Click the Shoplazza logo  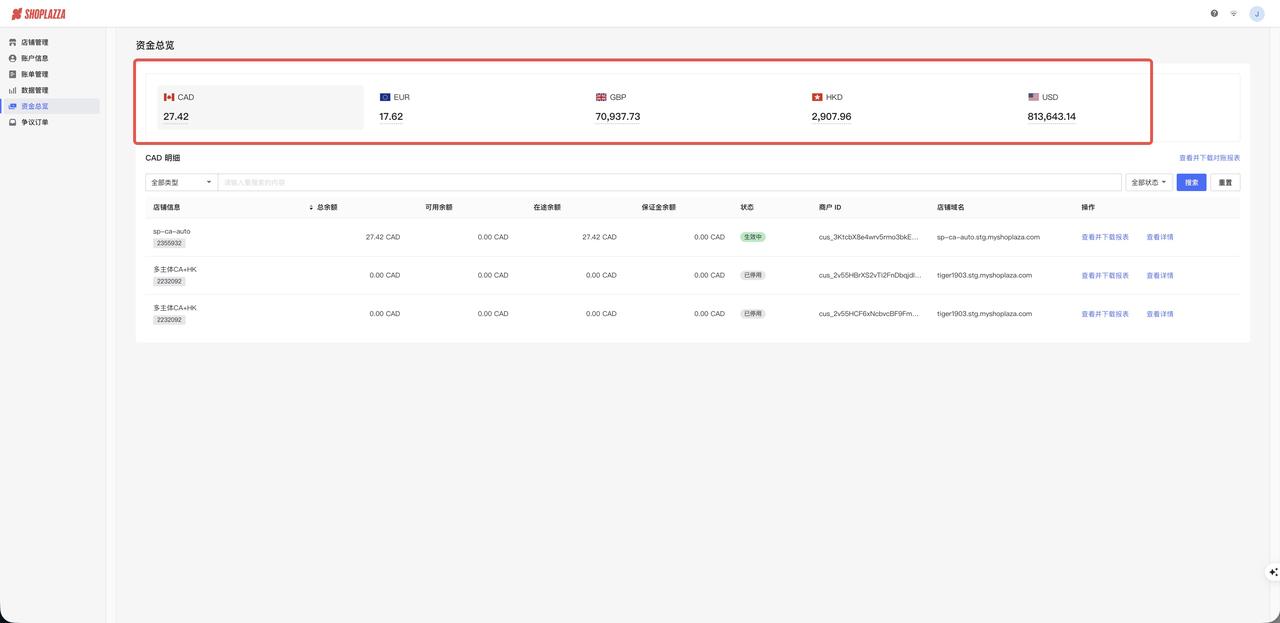(x=38, y=14)
